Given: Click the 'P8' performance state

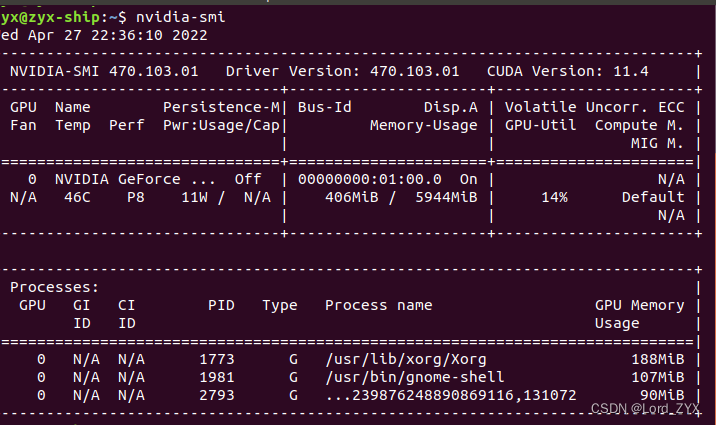Looking at the screenshot, I should tap(136, 197).
